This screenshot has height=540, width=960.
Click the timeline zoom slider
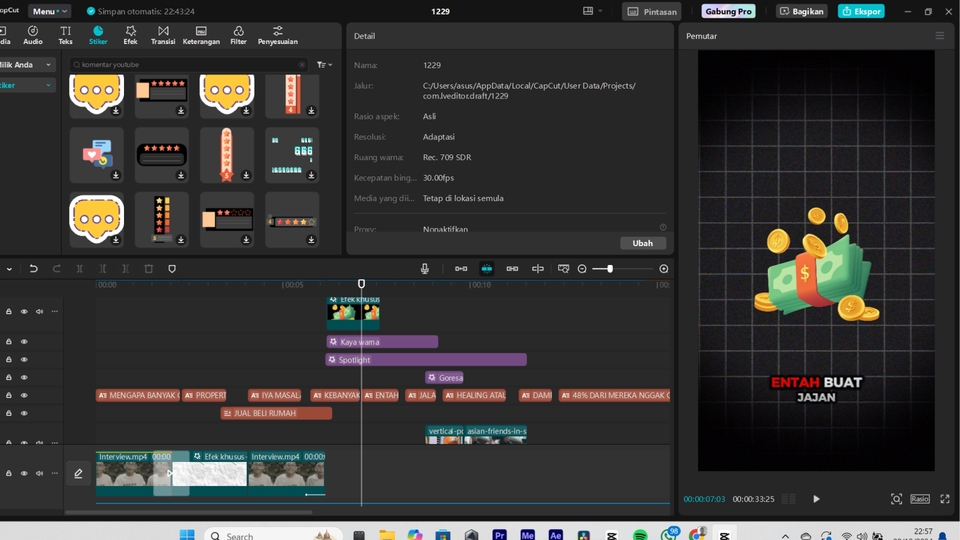point(622,269)
